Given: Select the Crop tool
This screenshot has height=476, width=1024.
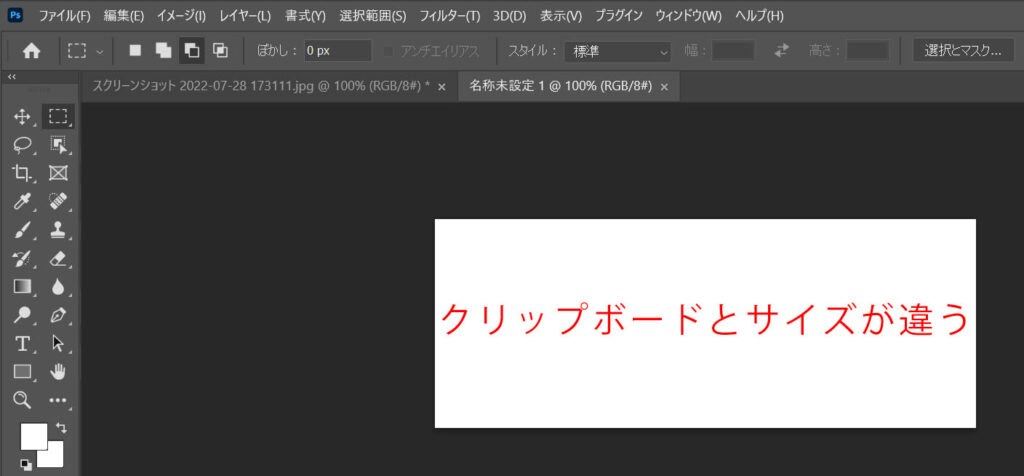Looking at the screenshot, I should tap(22, 173).
